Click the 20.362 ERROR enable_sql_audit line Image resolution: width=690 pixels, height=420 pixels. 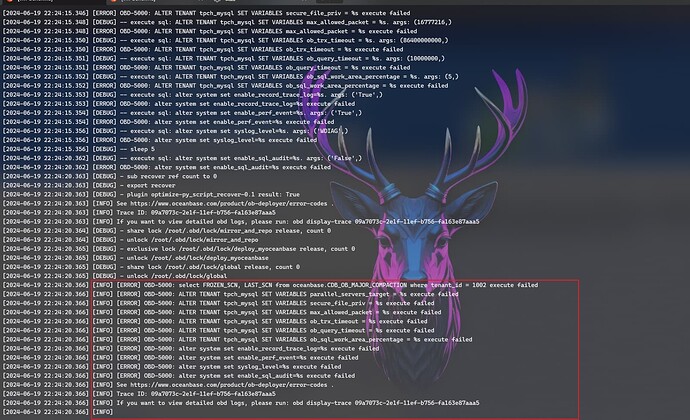(x=167, y=167)
